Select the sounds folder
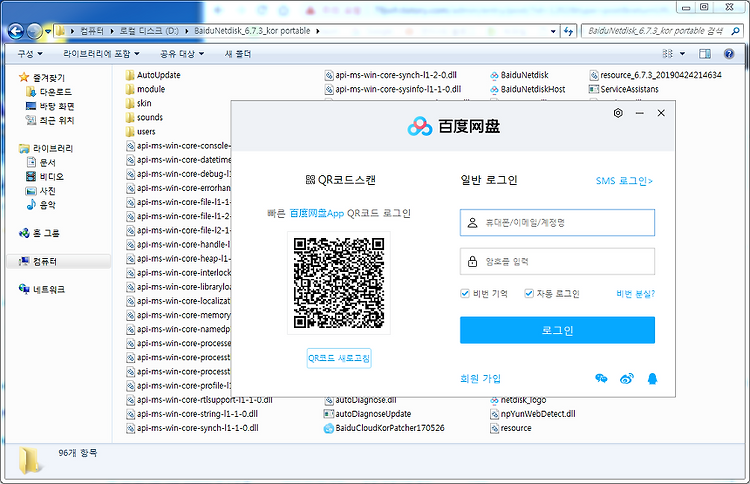Screen dimensions: 750x484 [144, 118]
